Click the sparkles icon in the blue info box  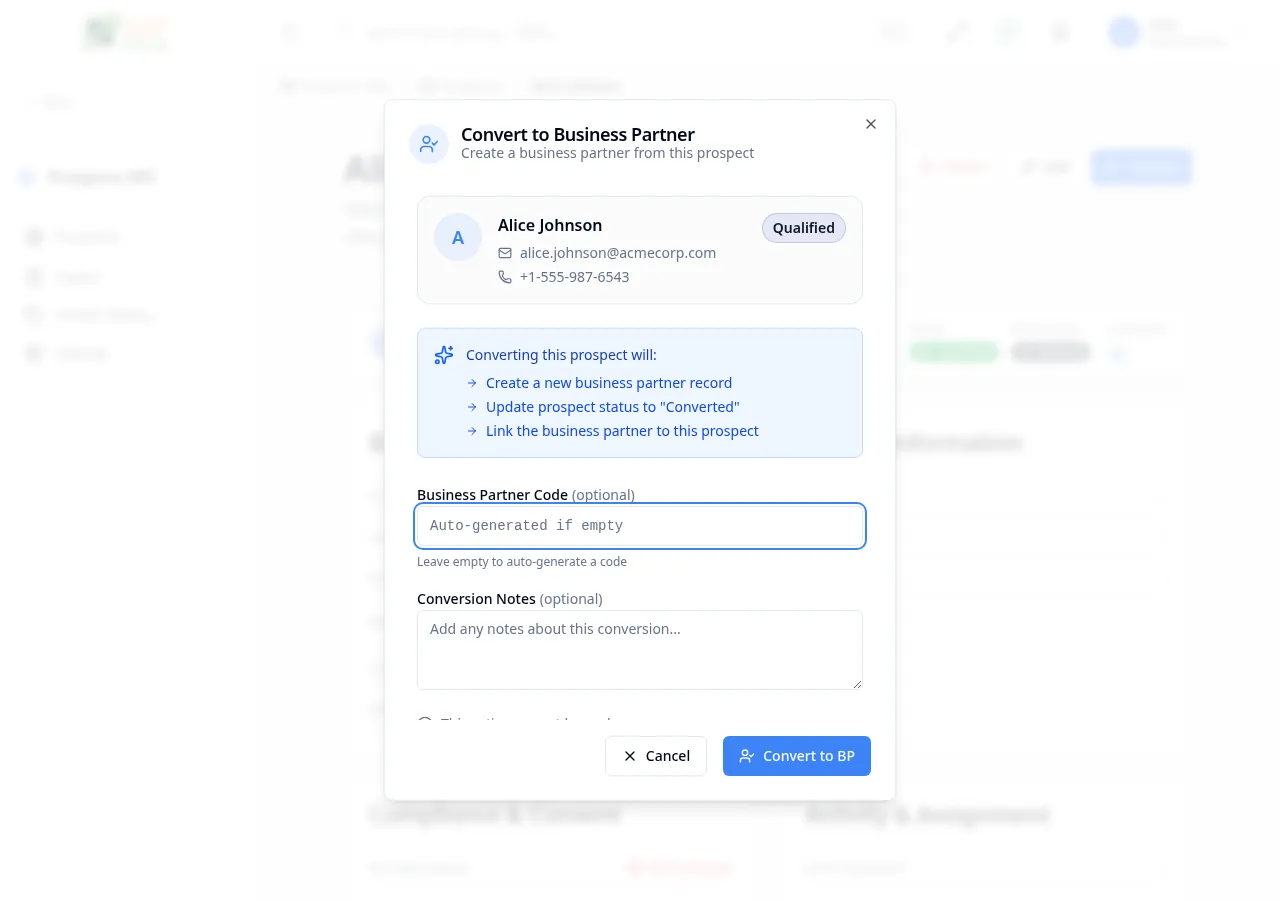pyautogui.click(x=444, y=354)
